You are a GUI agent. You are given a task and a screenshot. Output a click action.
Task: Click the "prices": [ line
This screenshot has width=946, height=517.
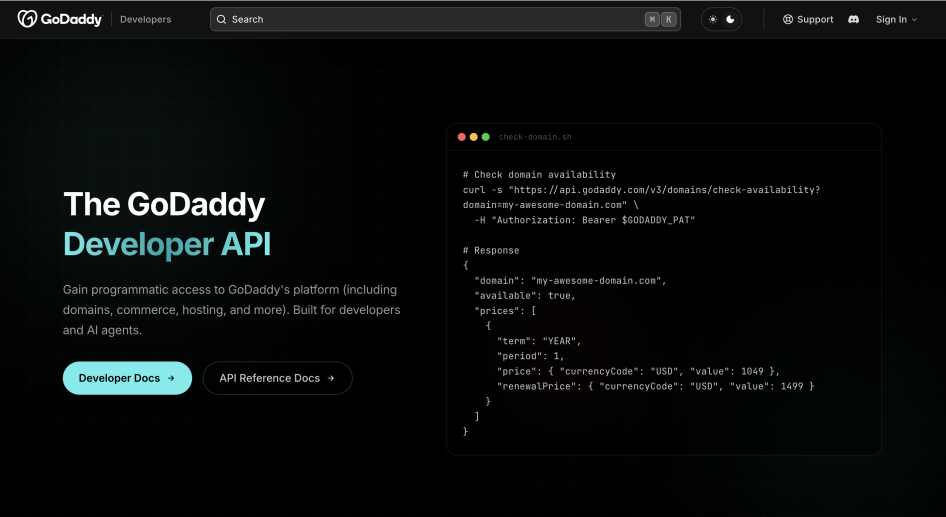505,311
